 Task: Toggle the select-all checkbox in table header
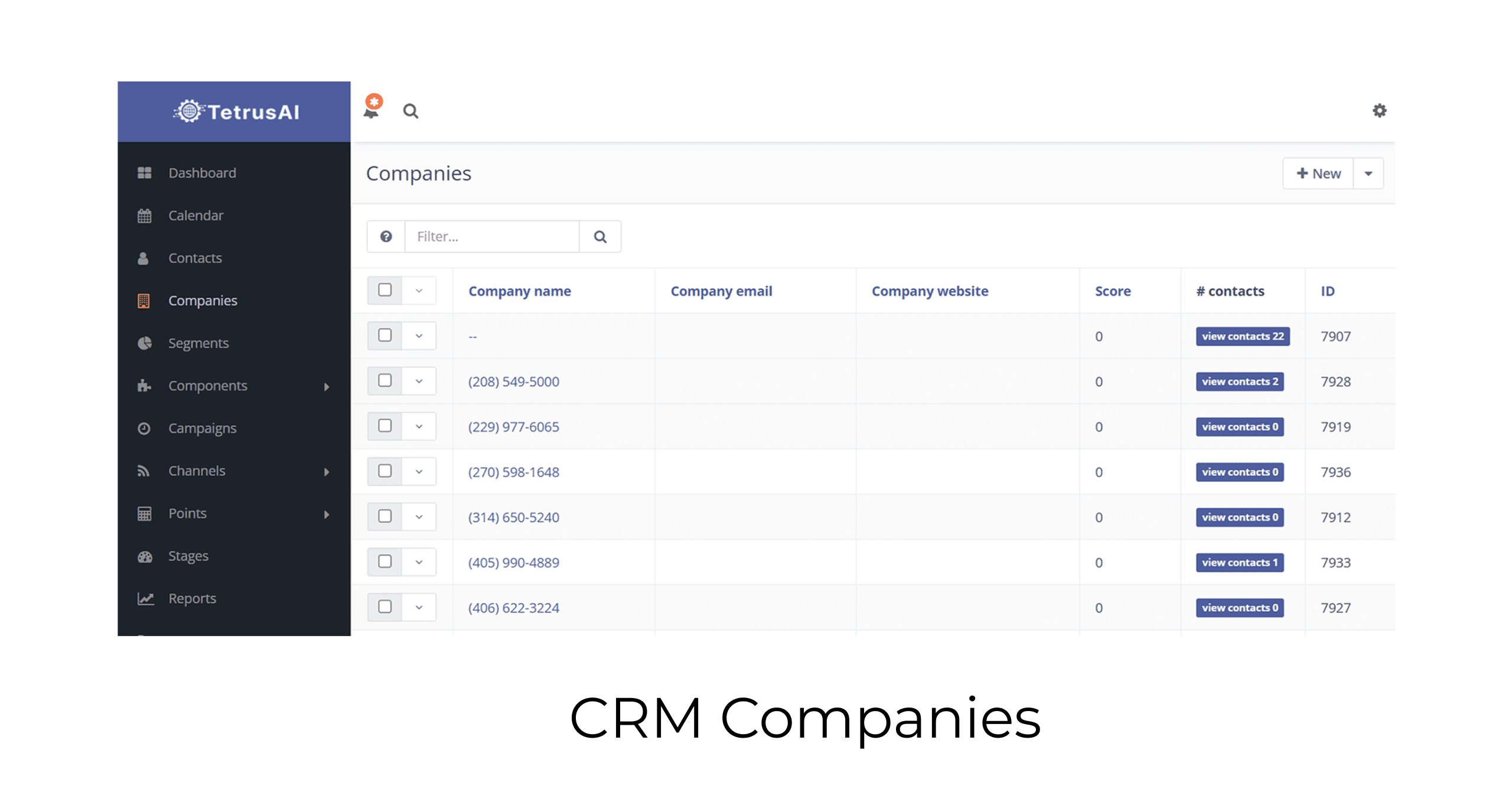point(384,290)
